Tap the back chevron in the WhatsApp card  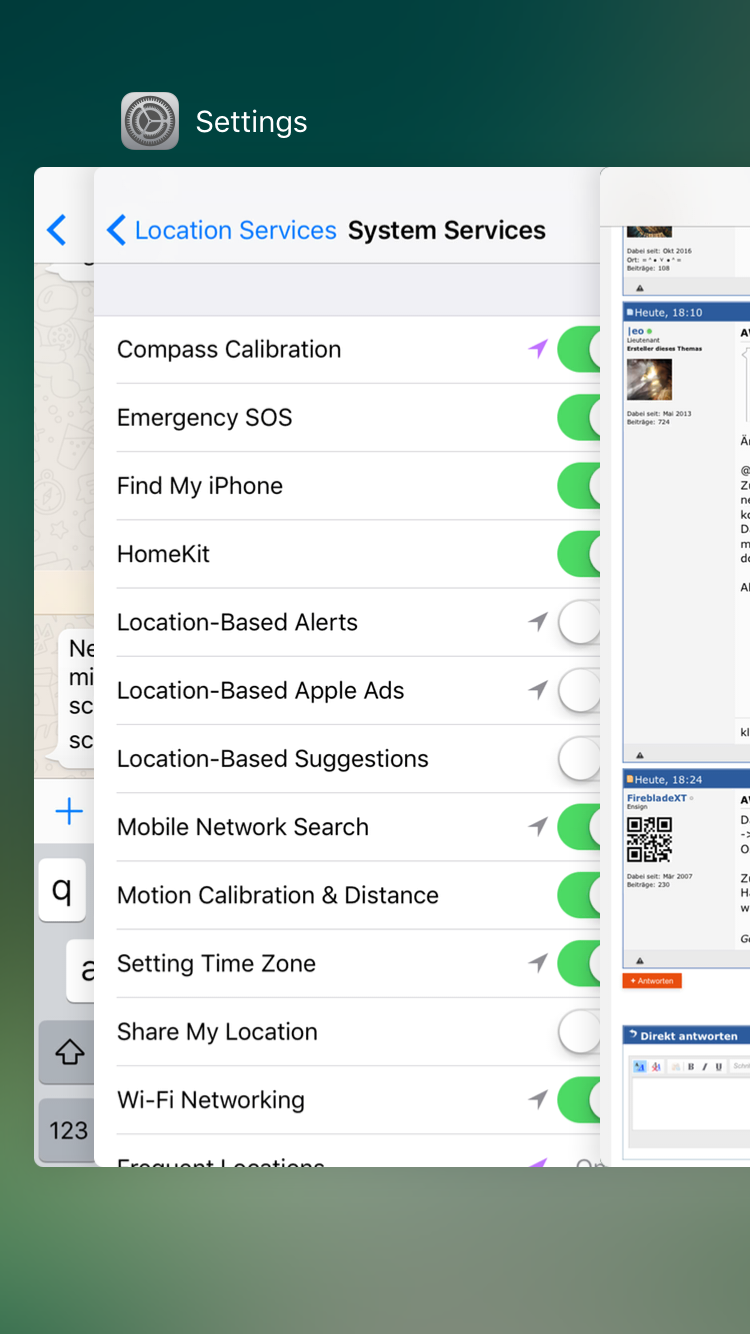point(57,230)
